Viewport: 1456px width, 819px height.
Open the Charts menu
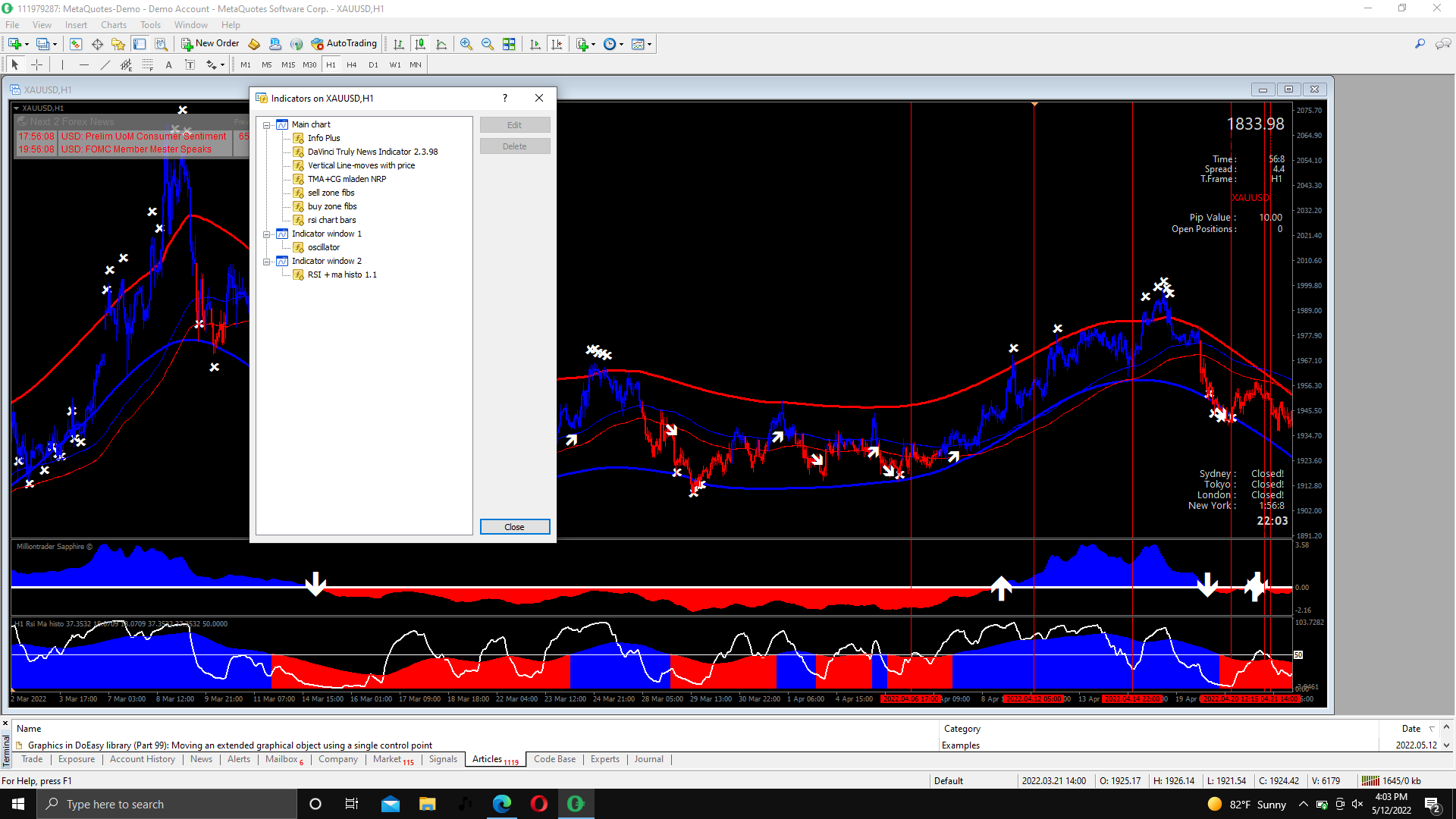113,25
